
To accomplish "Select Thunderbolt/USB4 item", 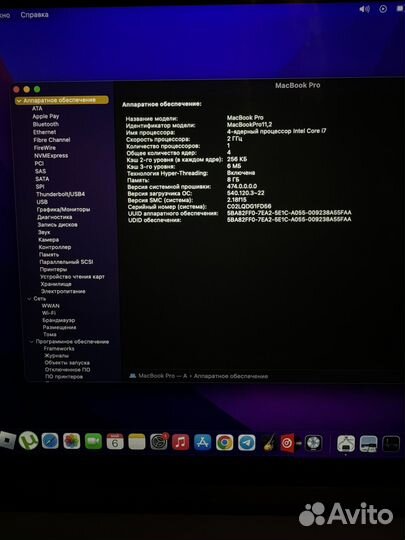I will (61, 194).
